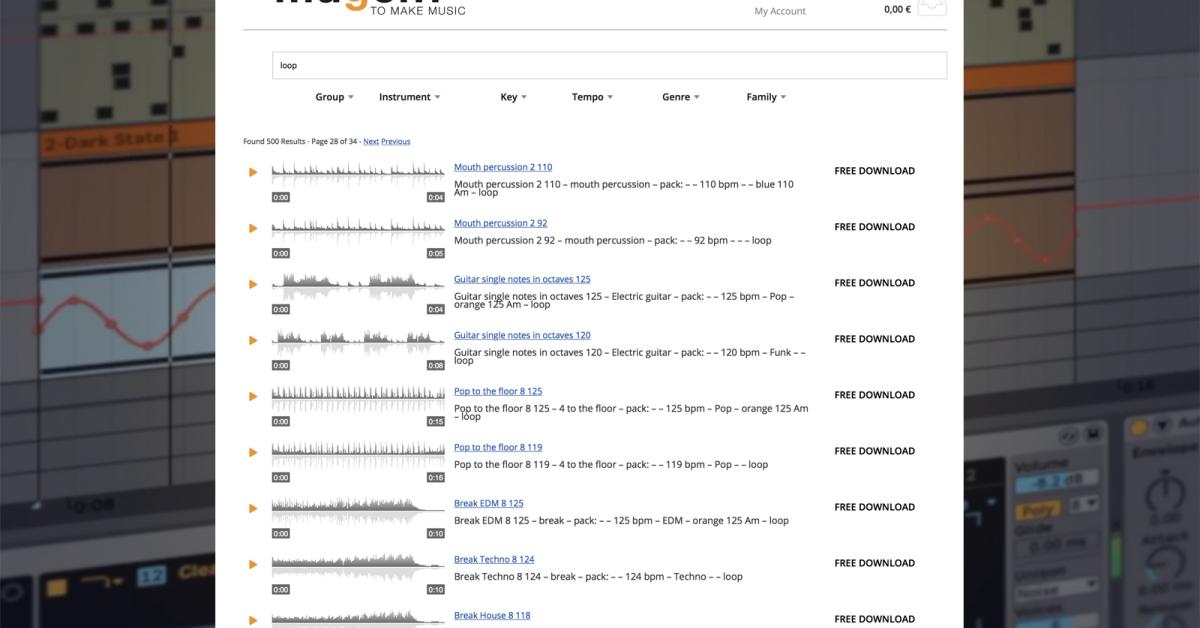Expand the Key filter dropdown
The width and height of the screenshot is (1200, 628).
point(513,97)
